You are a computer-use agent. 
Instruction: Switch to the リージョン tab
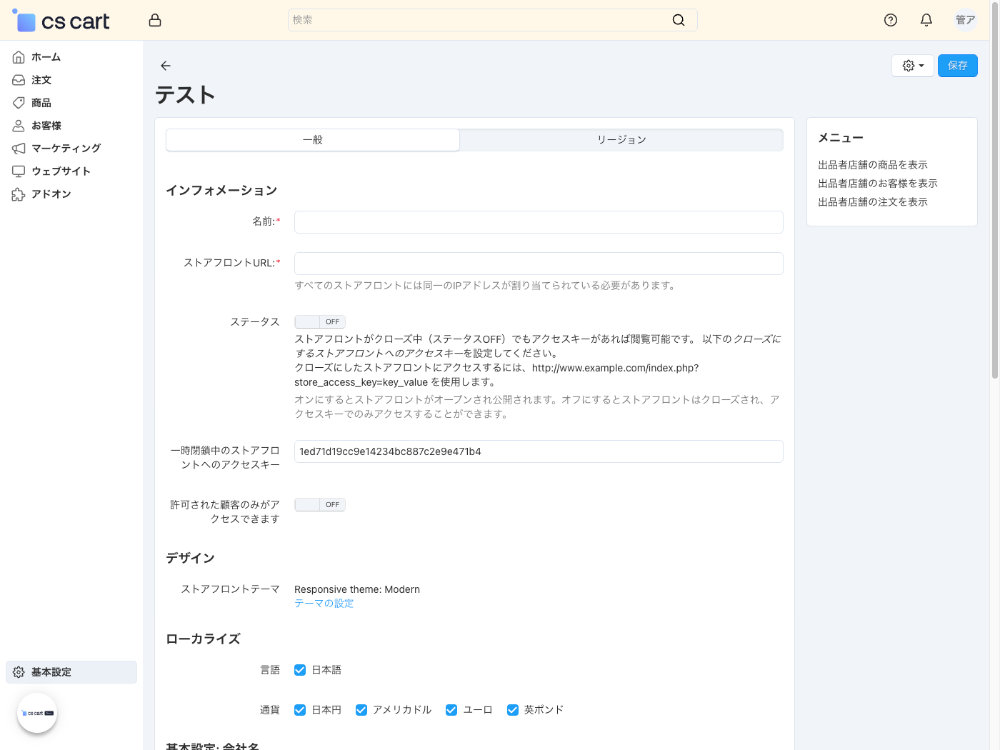pos(621,139)
